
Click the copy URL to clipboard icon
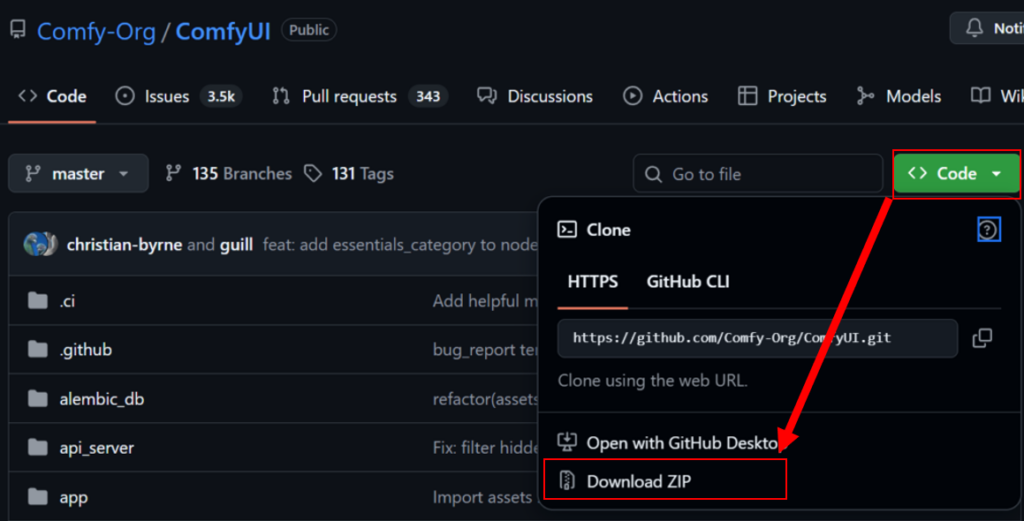982,338
